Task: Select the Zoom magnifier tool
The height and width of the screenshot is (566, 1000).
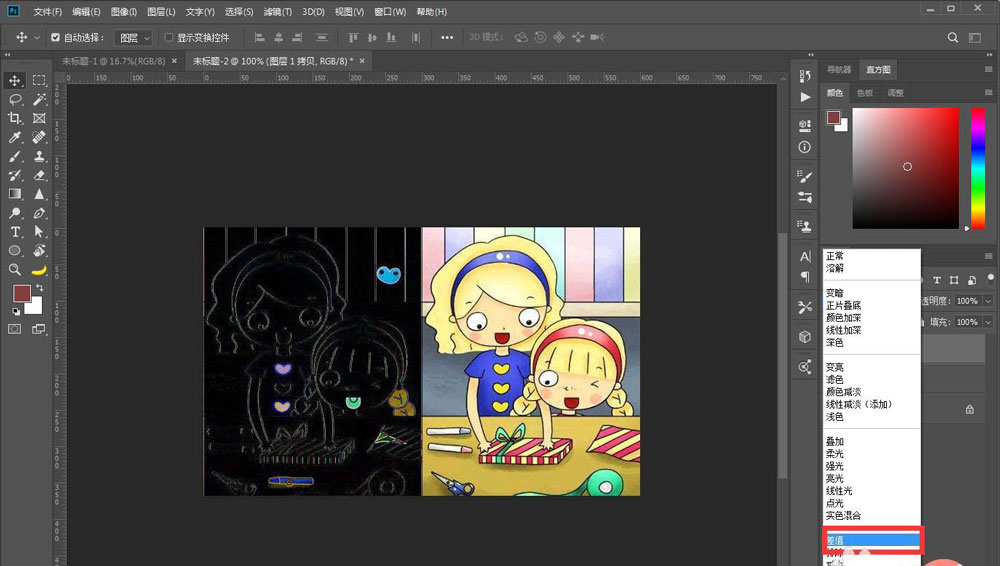Action: 15,270
